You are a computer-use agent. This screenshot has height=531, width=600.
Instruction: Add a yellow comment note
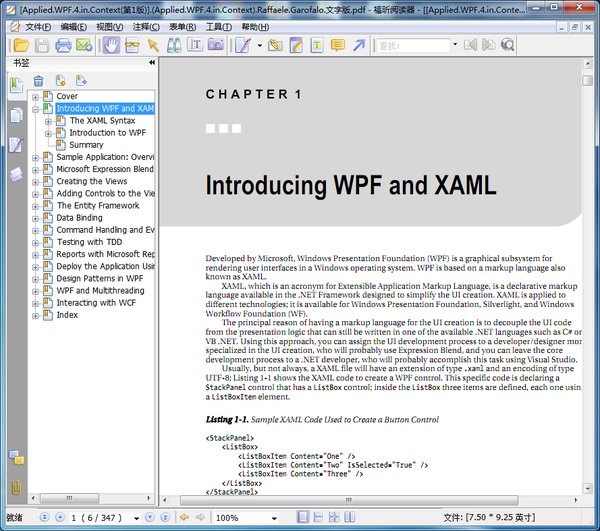click(x=338, y=46)
